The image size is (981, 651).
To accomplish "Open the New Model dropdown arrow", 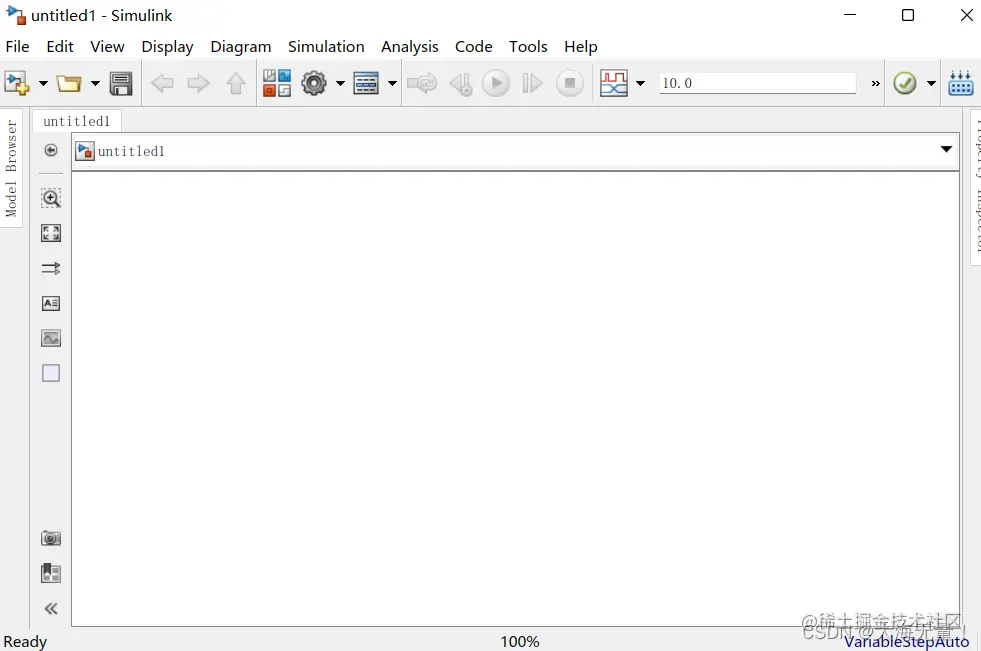I will [x=43, y=83].
